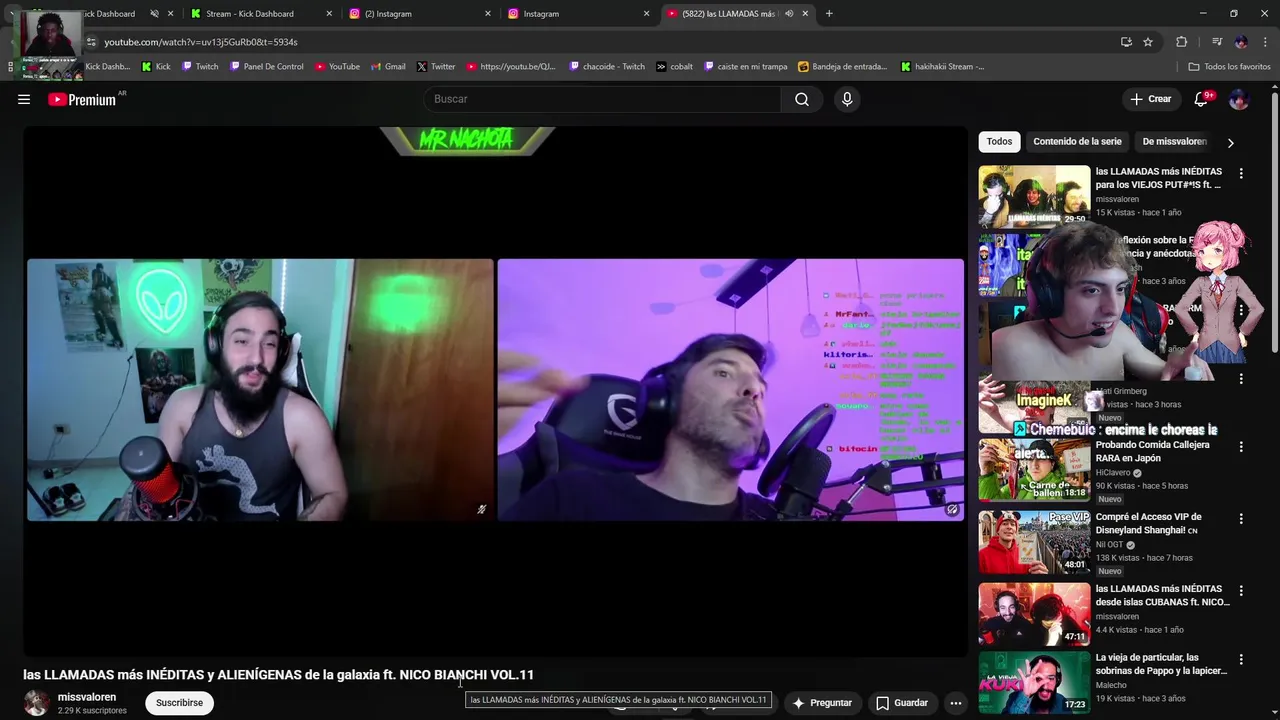
Task: Click the Crear create button
Action: point(1151,99)
